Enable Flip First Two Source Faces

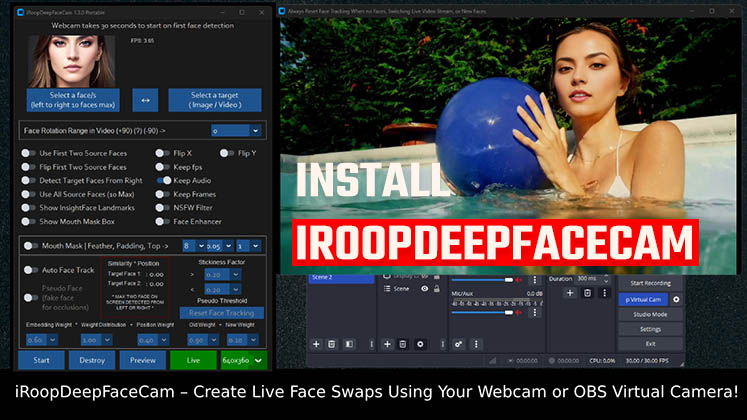29,167
